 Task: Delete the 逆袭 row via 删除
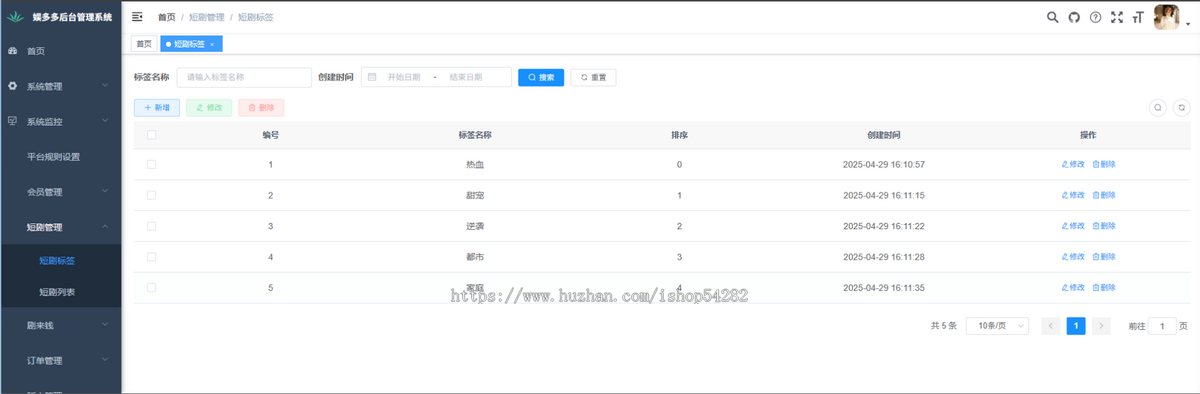(x=1104, y=226)
